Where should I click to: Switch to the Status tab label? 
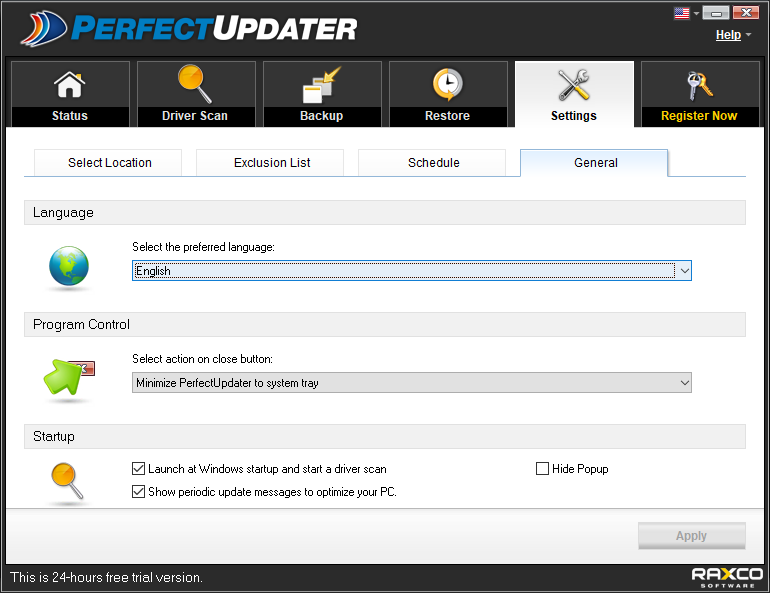point(70,116)
